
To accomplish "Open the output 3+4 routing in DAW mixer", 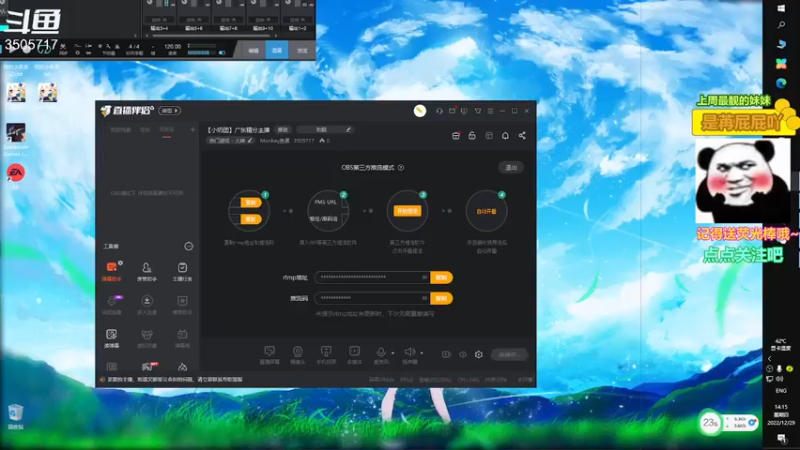I will click(x=159, y=28).
